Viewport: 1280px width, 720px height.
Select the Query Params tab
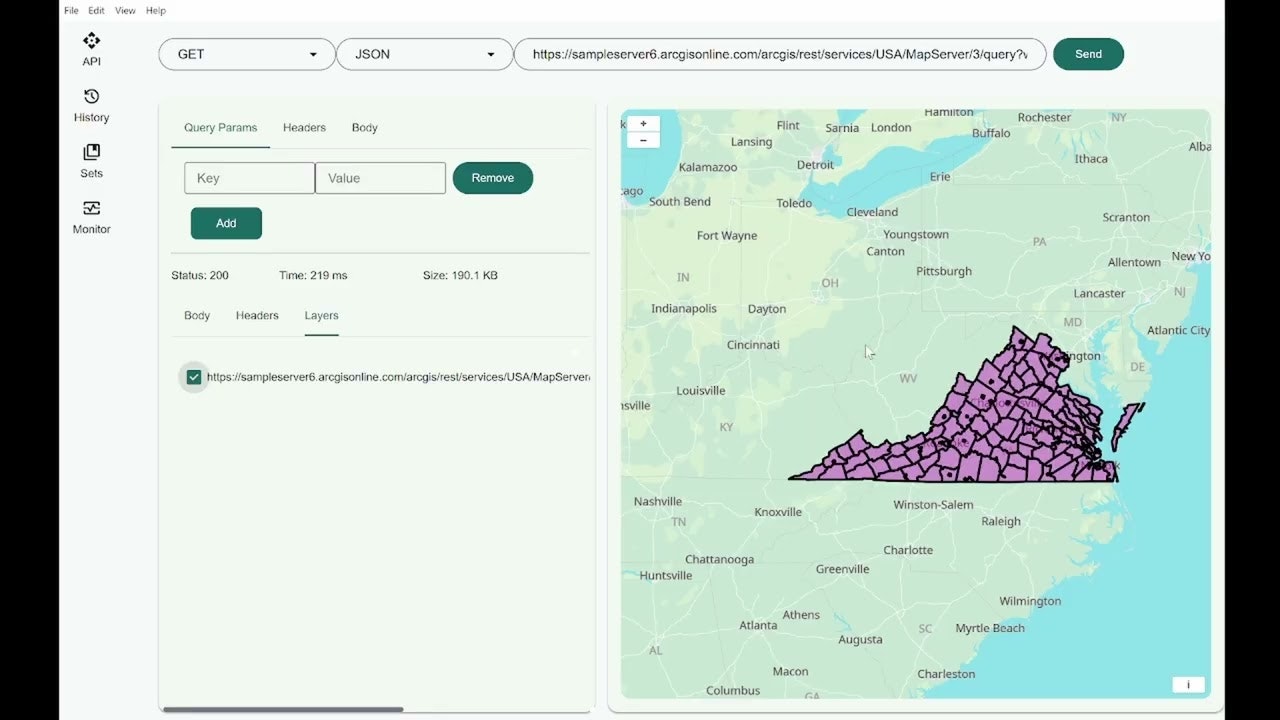(x=220, y=128)
